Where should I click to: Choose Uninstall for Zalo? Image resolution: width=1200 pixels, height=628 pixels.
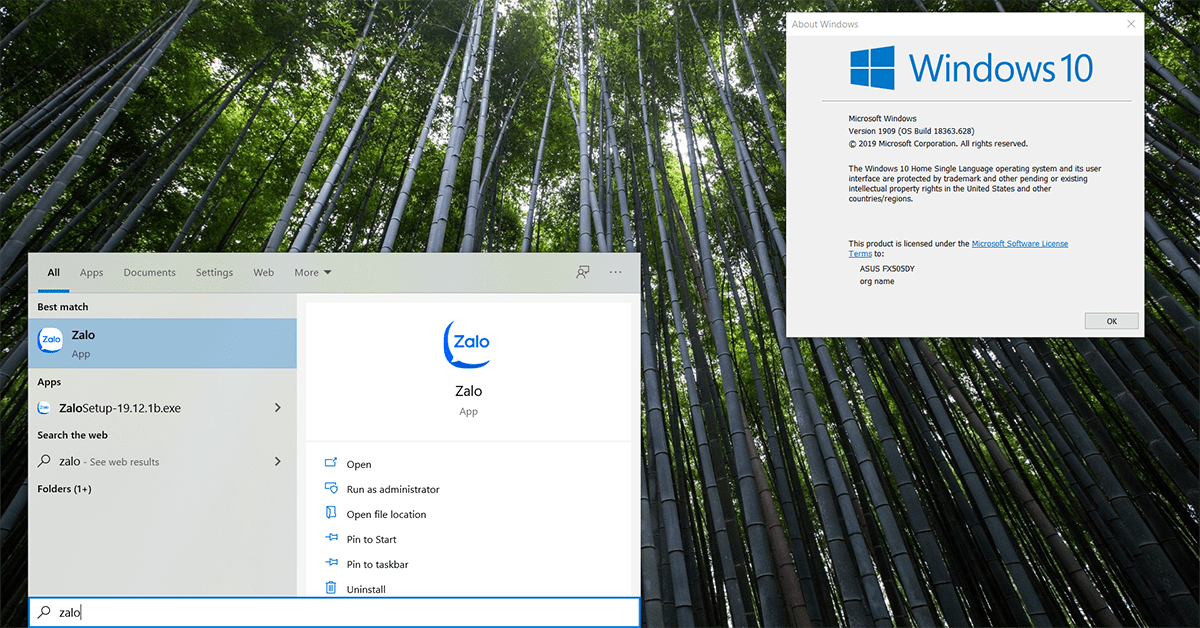pos(366,589)
